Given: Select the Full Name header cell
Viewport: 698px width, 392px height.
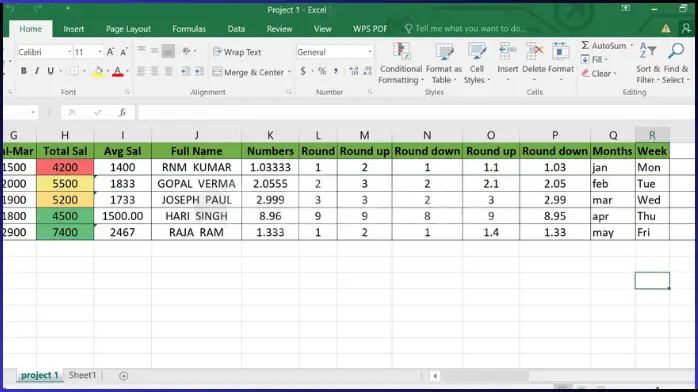Looking at the screenshot, I should (x=196, y=151).
